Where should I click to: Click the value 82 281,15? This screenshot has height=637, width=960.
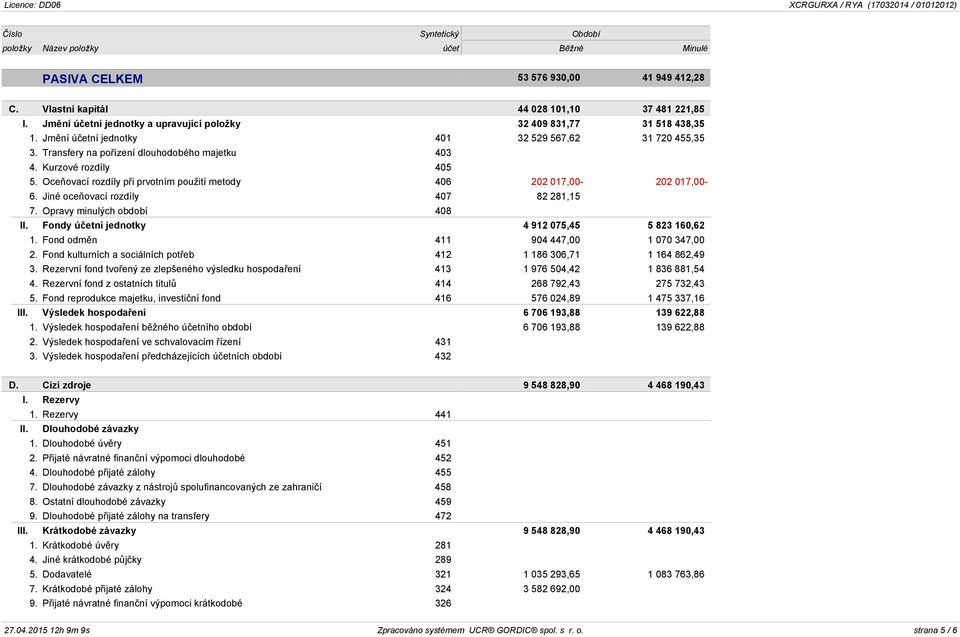tap(558, 197)
